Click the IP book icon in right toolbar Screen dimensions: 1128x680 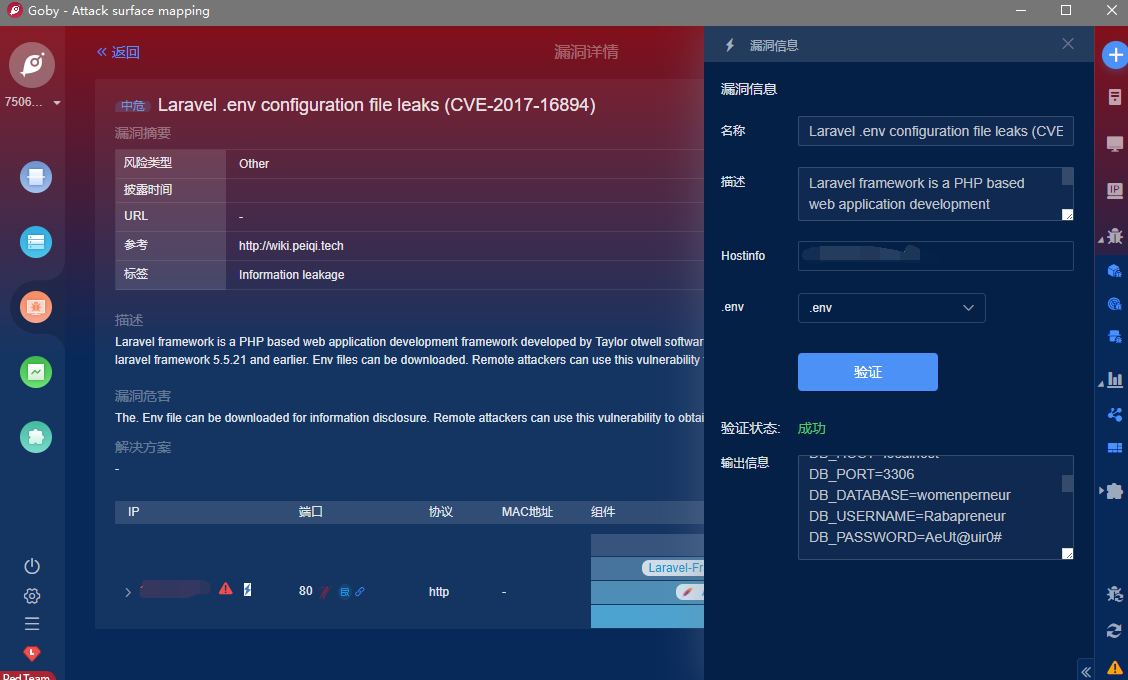[x=1114, y=190]
